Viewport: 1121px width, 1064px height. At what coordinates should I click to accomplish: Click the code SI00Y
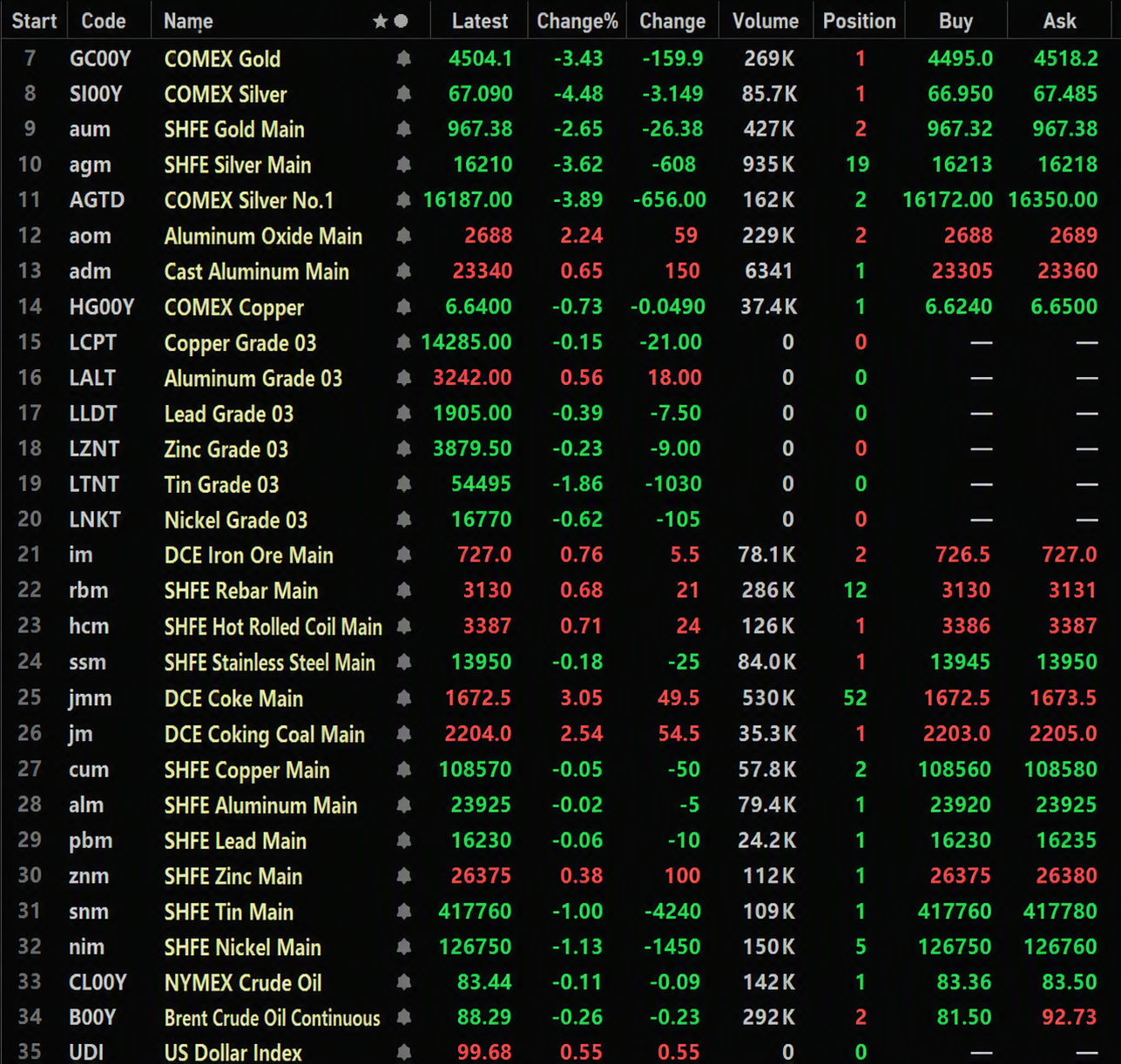point(96,94)
